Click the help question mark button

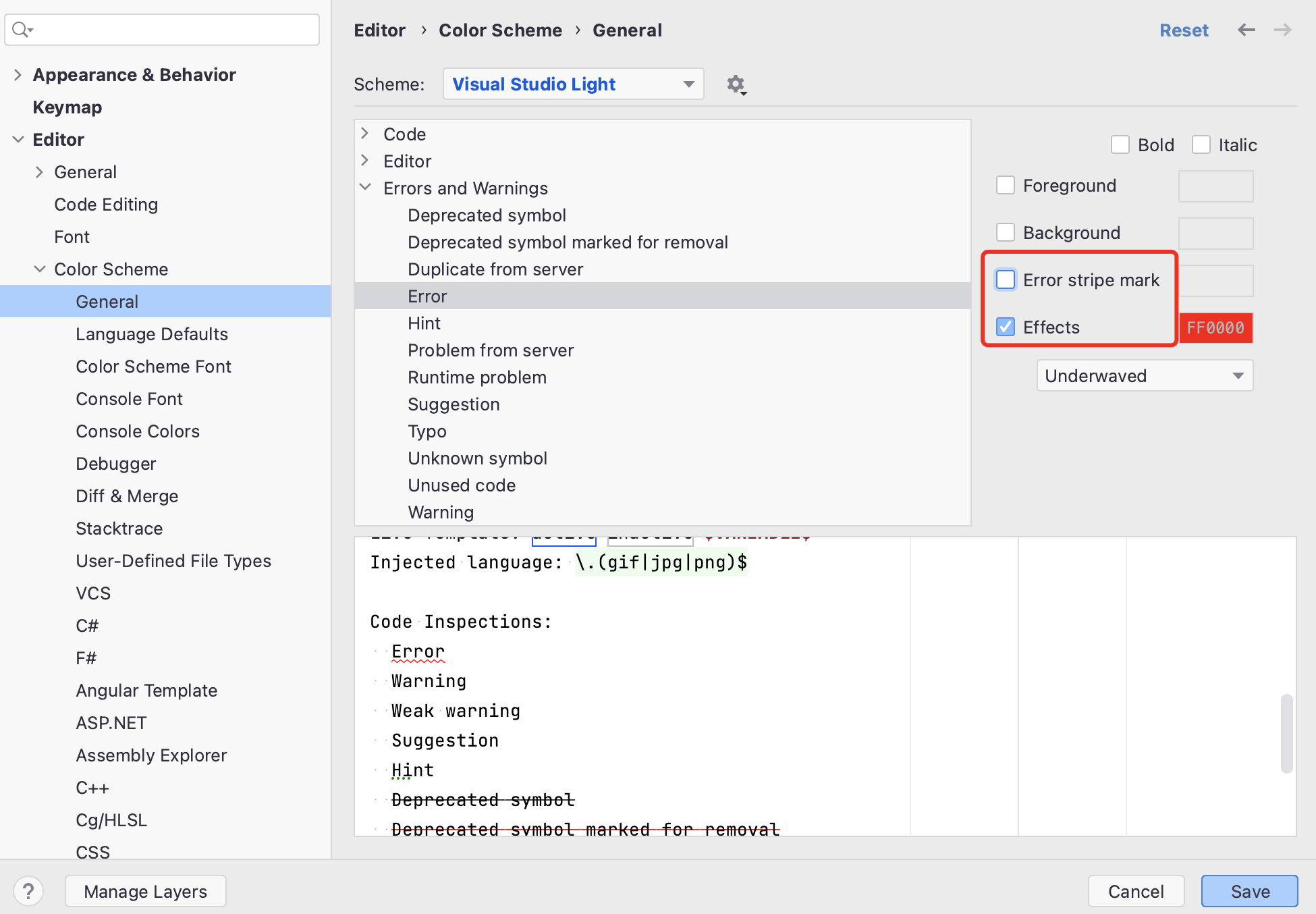28,891
